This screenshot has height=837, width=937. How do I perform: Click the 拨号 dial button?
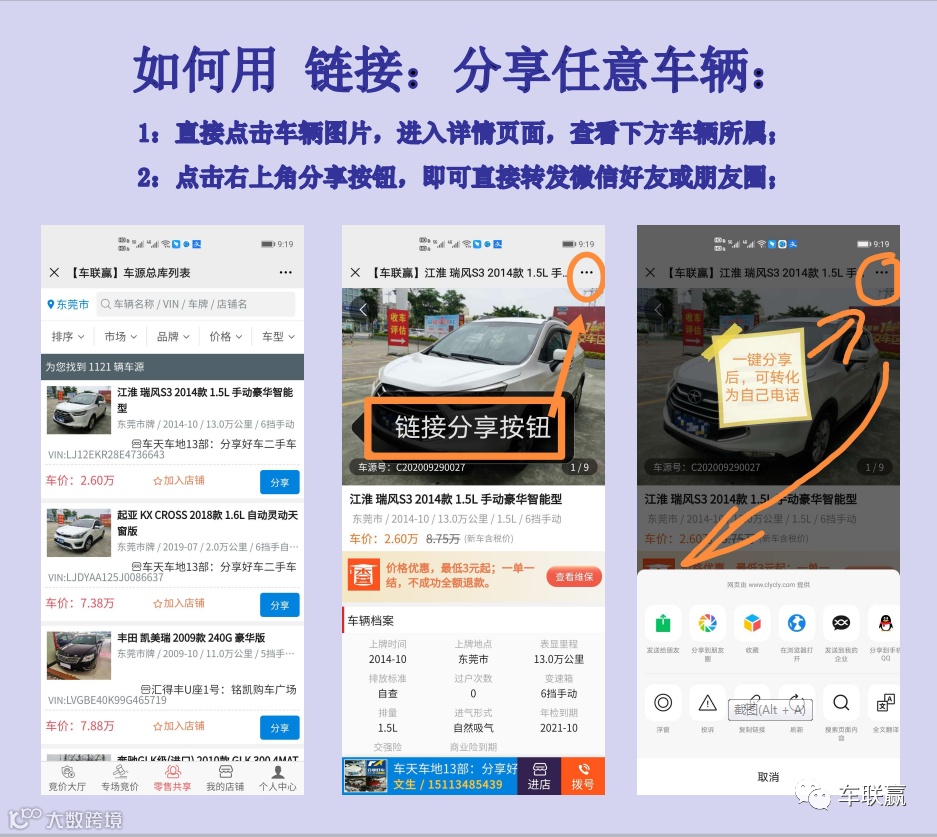pos(583,776)
